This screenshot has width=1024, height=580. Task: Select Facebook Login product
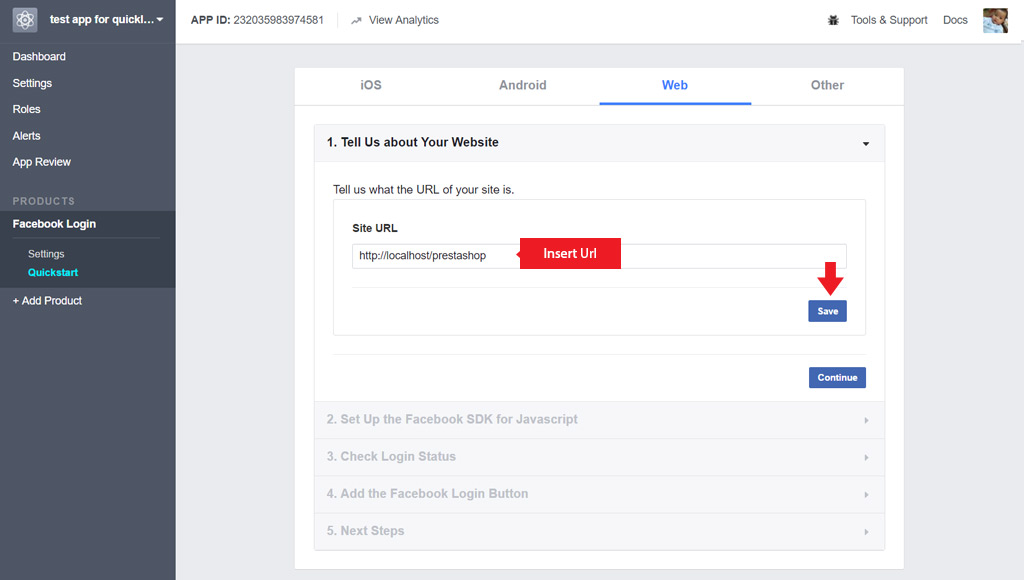[54, 224]
